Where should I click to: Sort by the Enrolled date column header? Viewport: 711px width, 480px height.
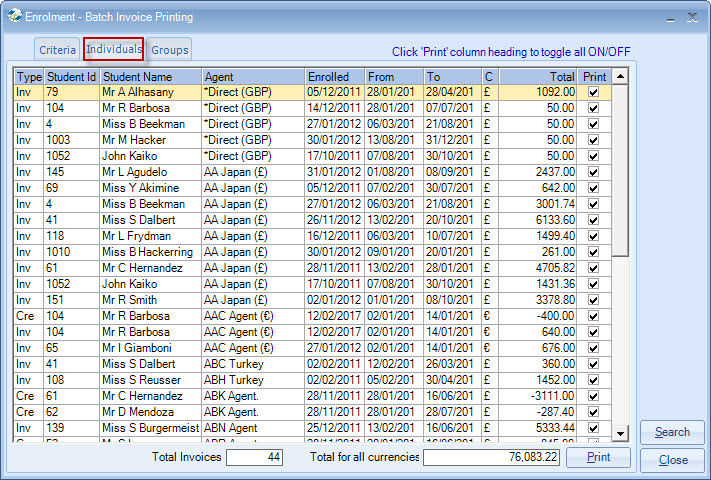334,76
